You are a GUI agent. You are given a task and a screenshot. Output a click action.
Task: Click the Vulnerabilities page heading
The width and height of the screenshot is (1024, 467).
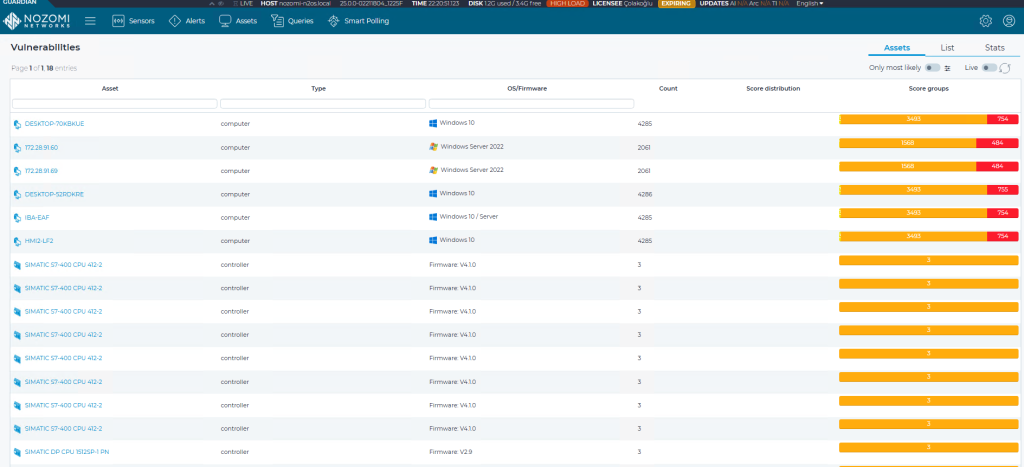pyautogui.click(x=46, y=48)
